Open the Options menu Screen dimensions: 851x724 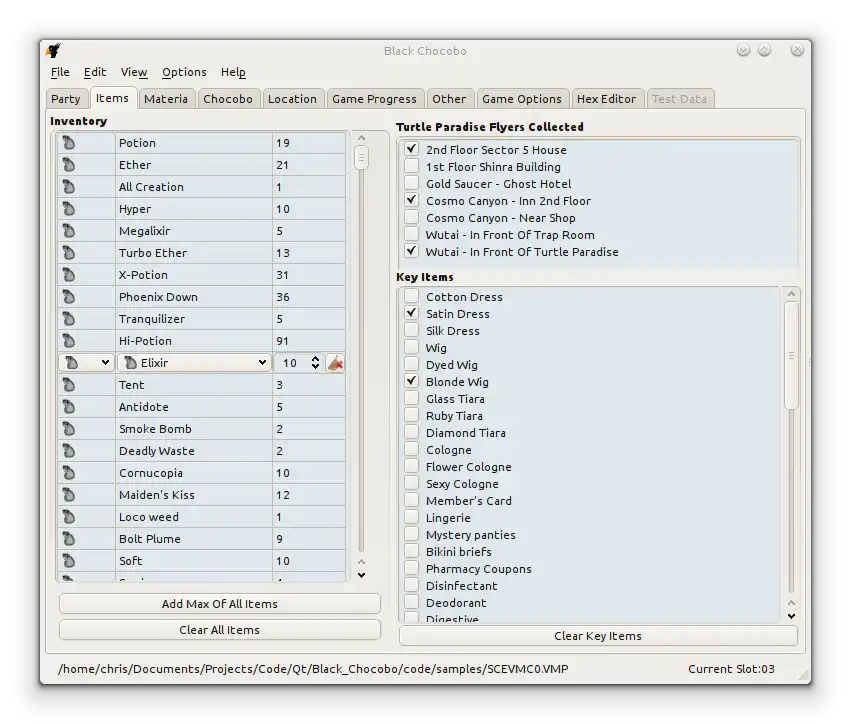click(184, 72)
